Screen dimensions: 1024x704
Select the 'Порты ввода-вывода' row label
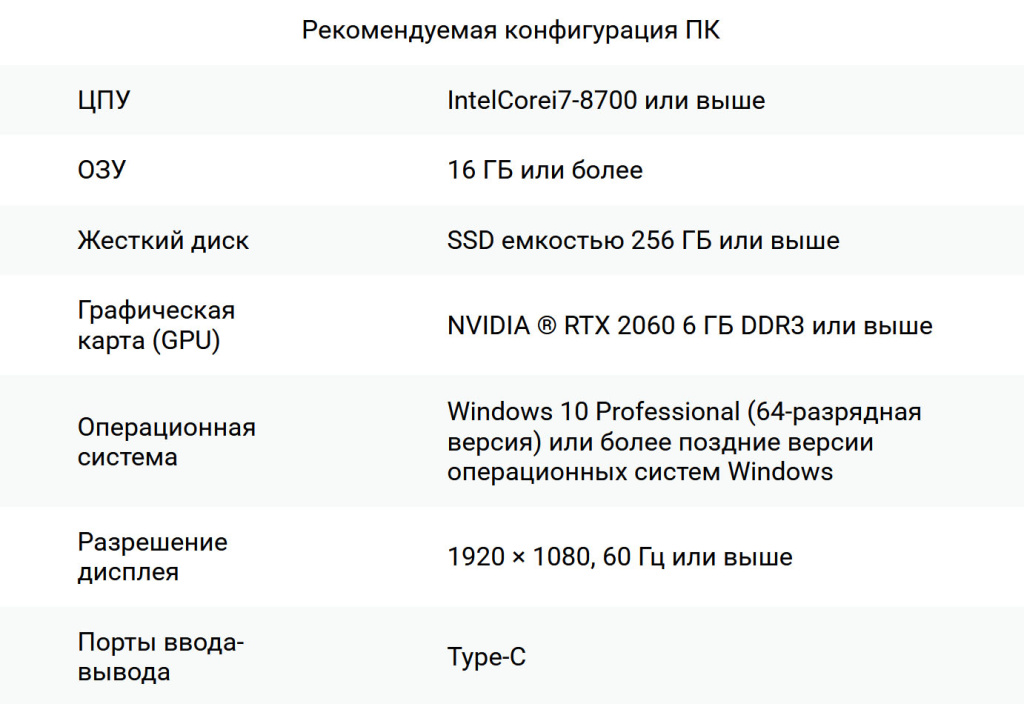pos(160,657)
